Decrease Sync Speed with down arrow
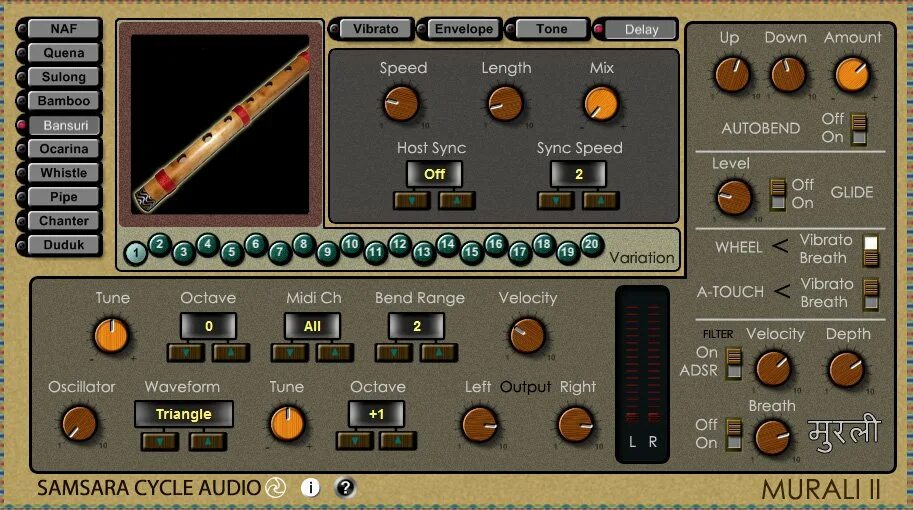Image resolution: width=913 pixels, height=510 pixels. click(555, 200)
